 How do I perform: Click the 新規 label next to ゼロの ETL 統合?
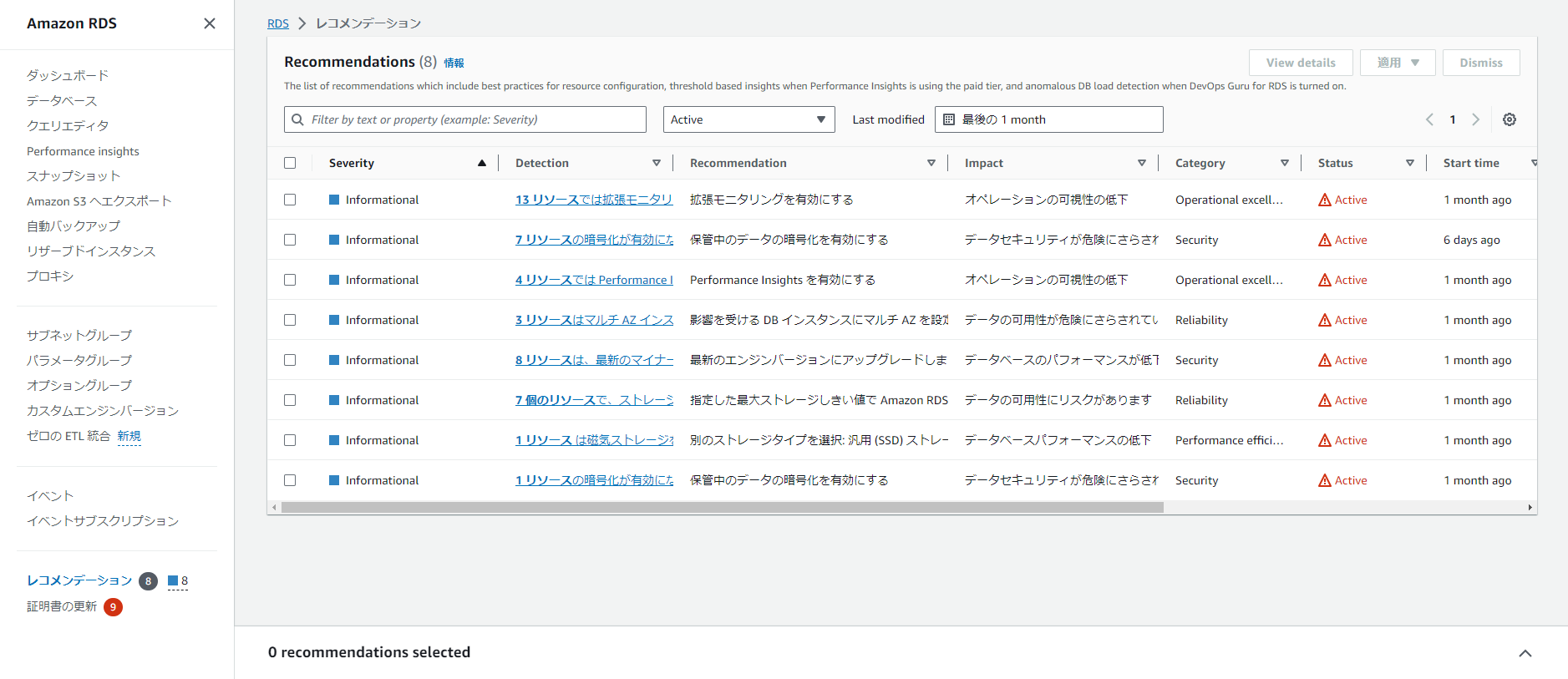tap(129, 436)
